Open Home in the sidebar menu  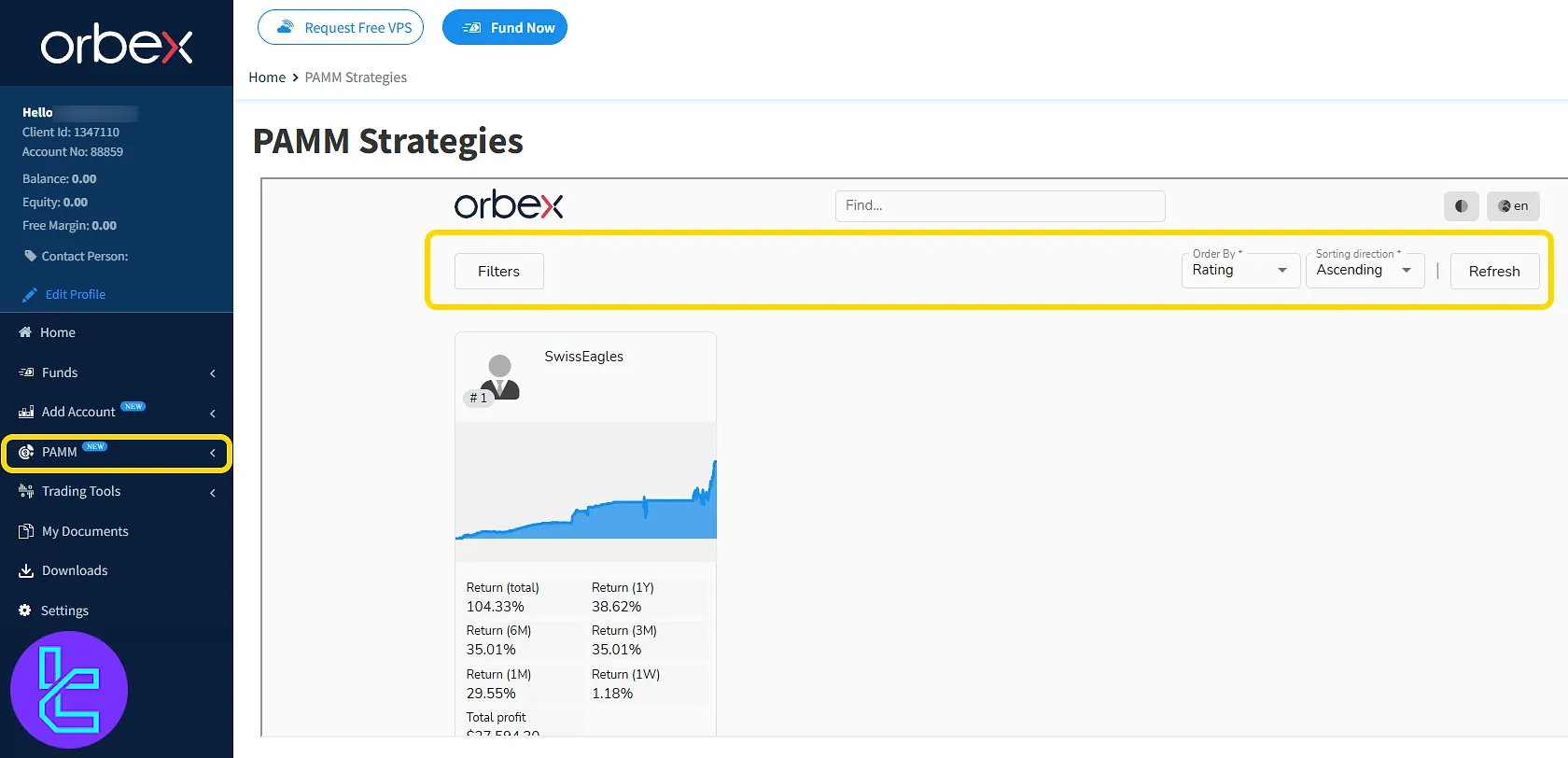pyautogui.click(x=117, y=332)
